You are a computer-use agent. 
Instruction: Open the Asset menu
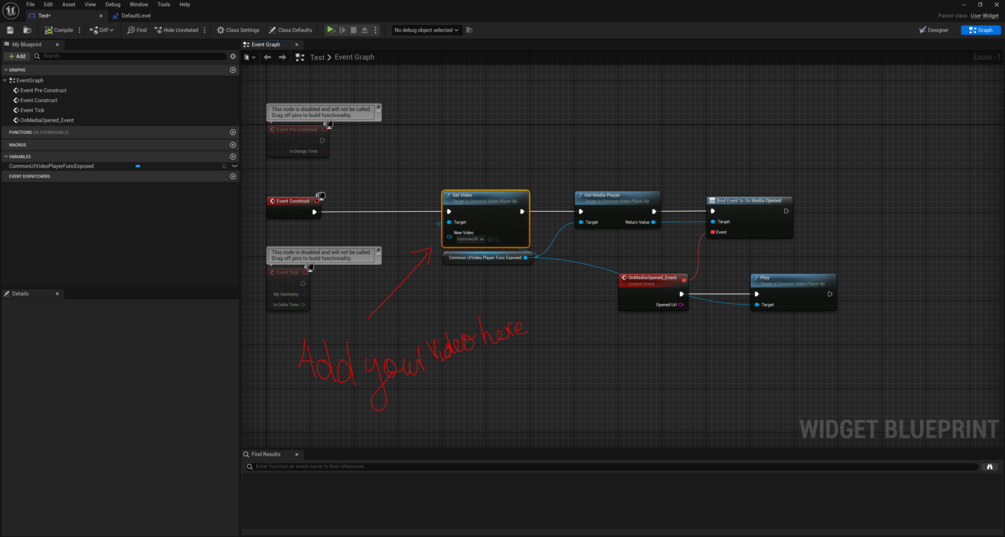(69, 4)
